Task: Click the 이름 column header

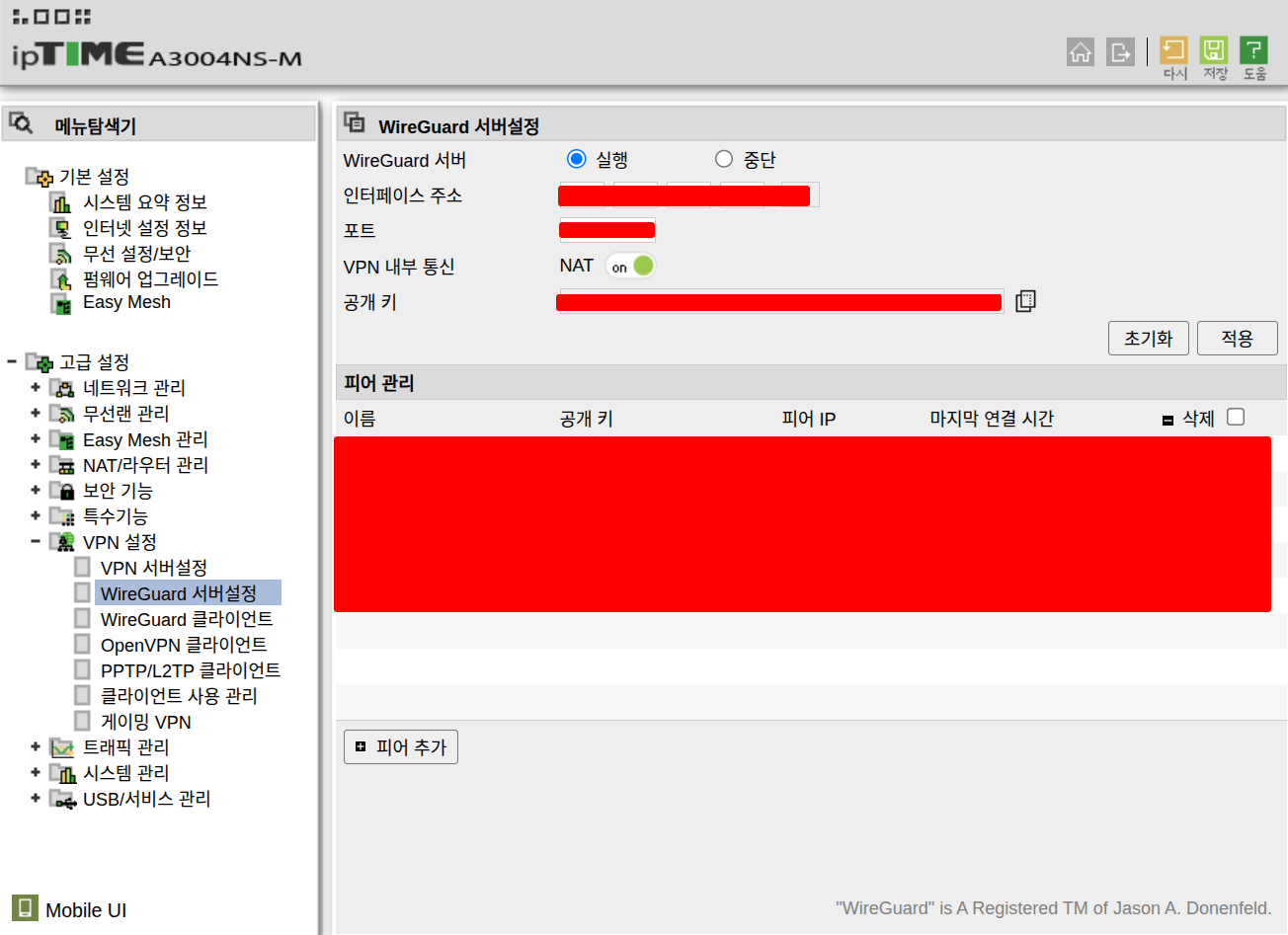Action: [360, 419]
